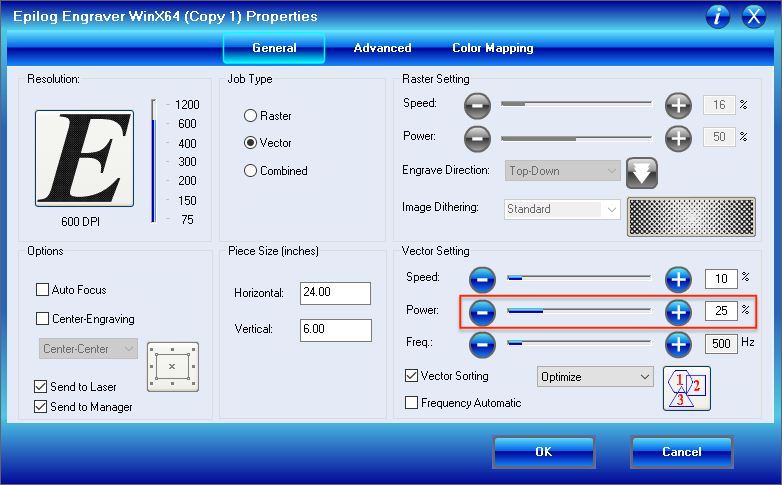Open the Engrave Direction dropdown

click(563, 171)
